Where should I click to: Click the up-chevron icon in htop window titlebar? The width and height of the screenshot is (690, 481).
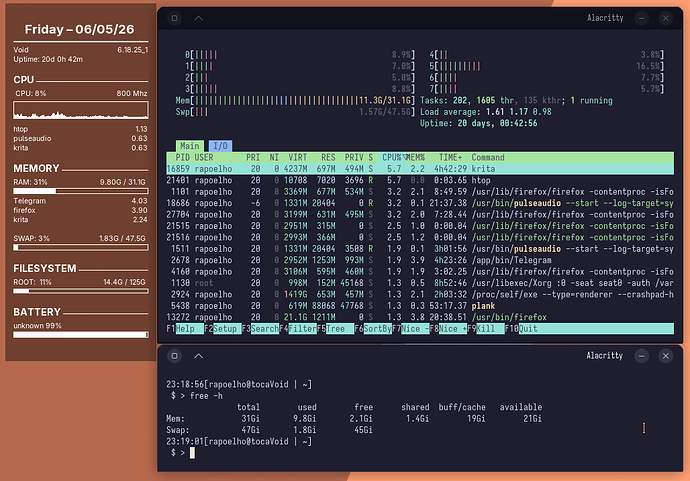pos(198,18)
